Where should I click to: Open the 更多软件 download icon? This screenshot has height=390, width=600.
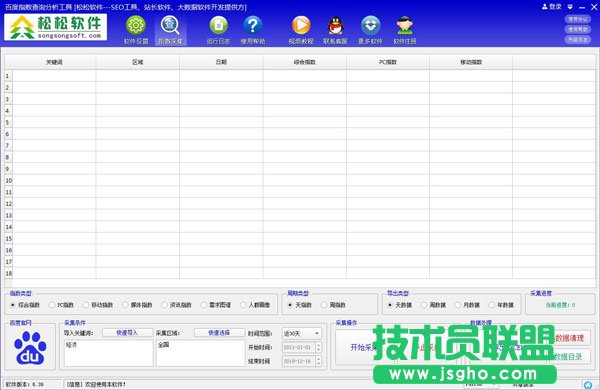[370, 26]
